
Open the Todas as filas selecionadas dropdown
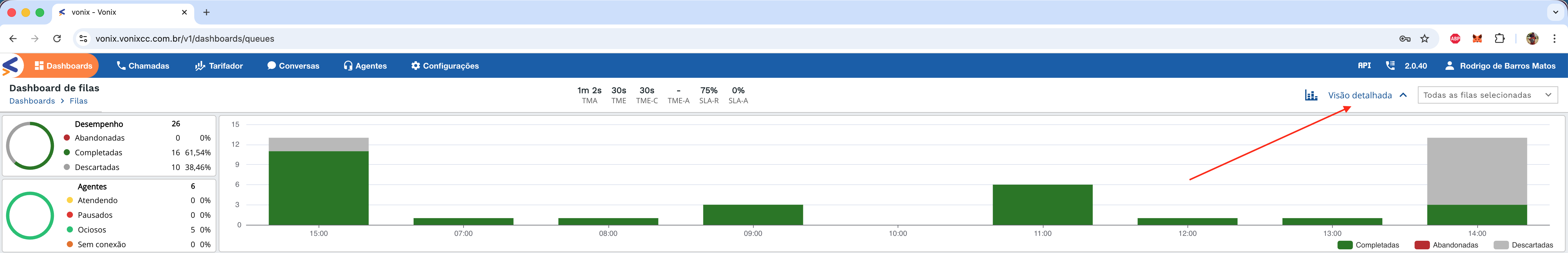tap(1488, 95)
